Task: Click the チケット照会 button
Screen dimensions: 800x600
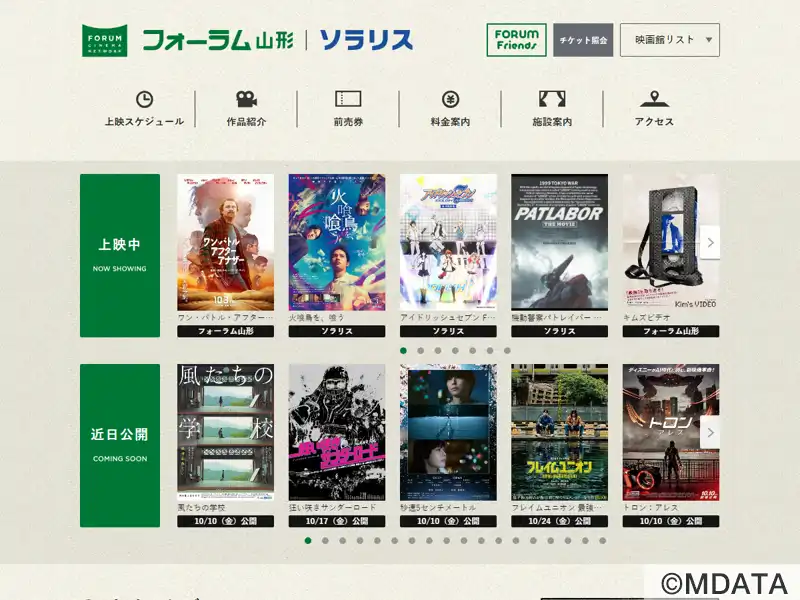Action: pyautogui.click(x=583, y=40)
